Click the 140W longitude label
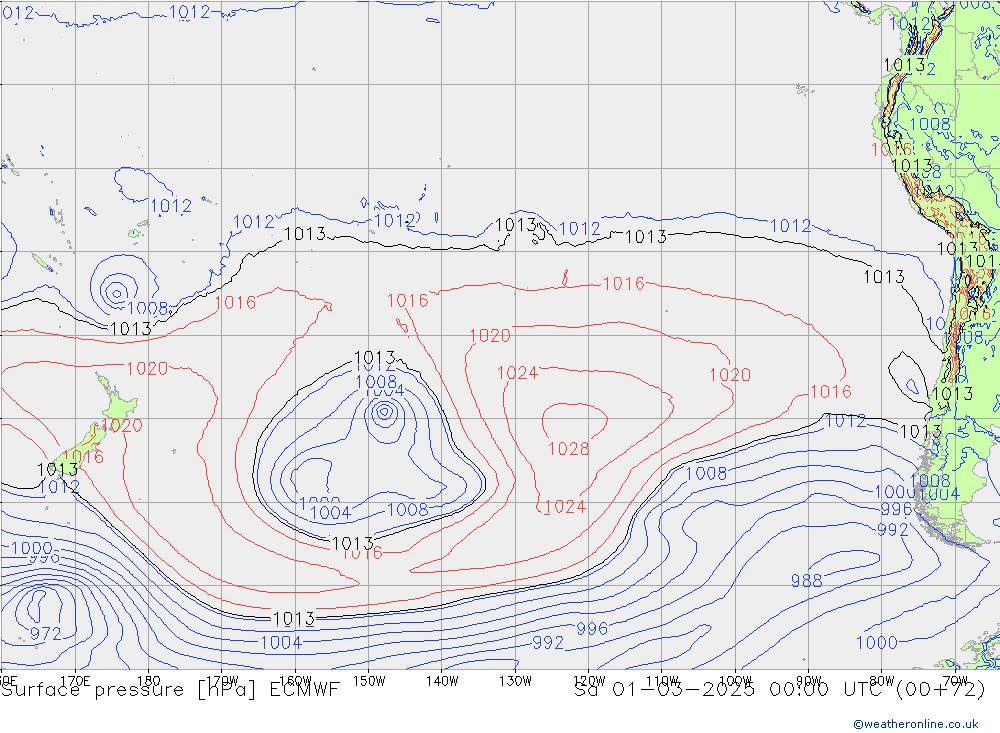Viewport: 1000px width, 733px height. (442, 681)
